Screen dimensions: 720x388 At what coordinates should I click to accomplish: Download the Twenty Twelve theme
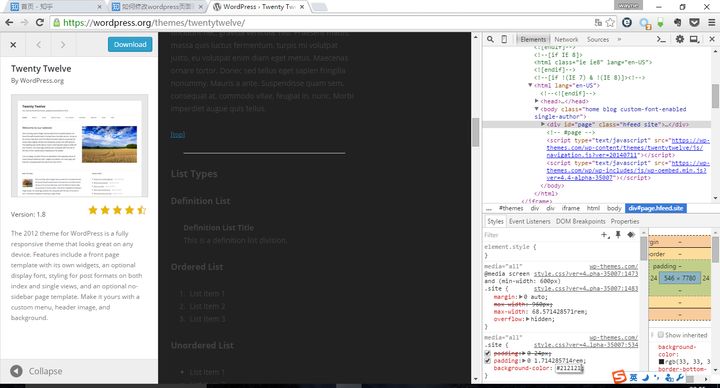tap(130, 45)
